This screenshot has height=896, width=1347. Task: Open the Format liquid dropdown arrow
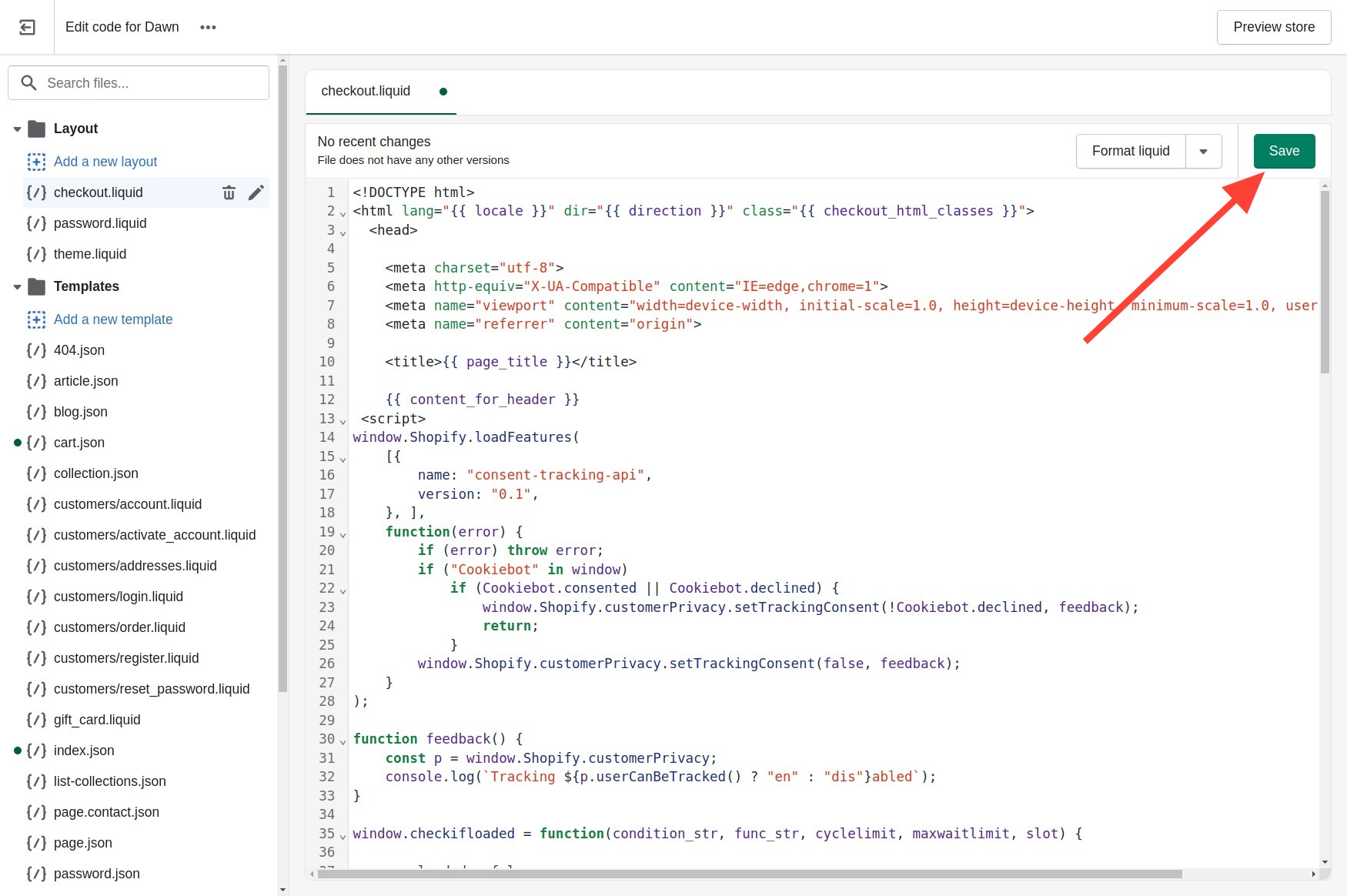(x=1204, y=151)
